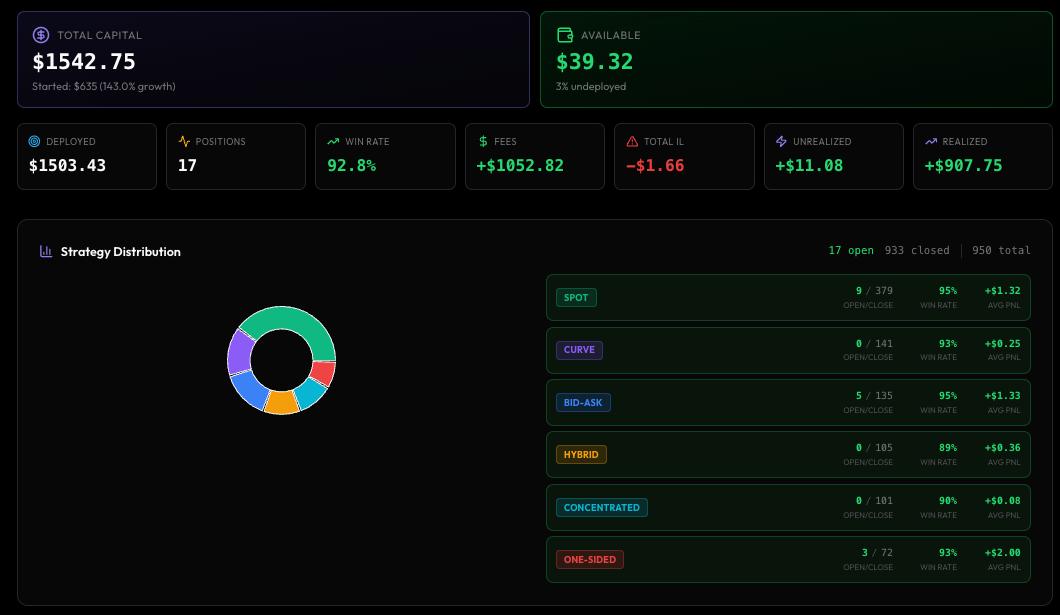
Task: Select the HYBRID strategy tag
Action: click(x=581, y=455)
